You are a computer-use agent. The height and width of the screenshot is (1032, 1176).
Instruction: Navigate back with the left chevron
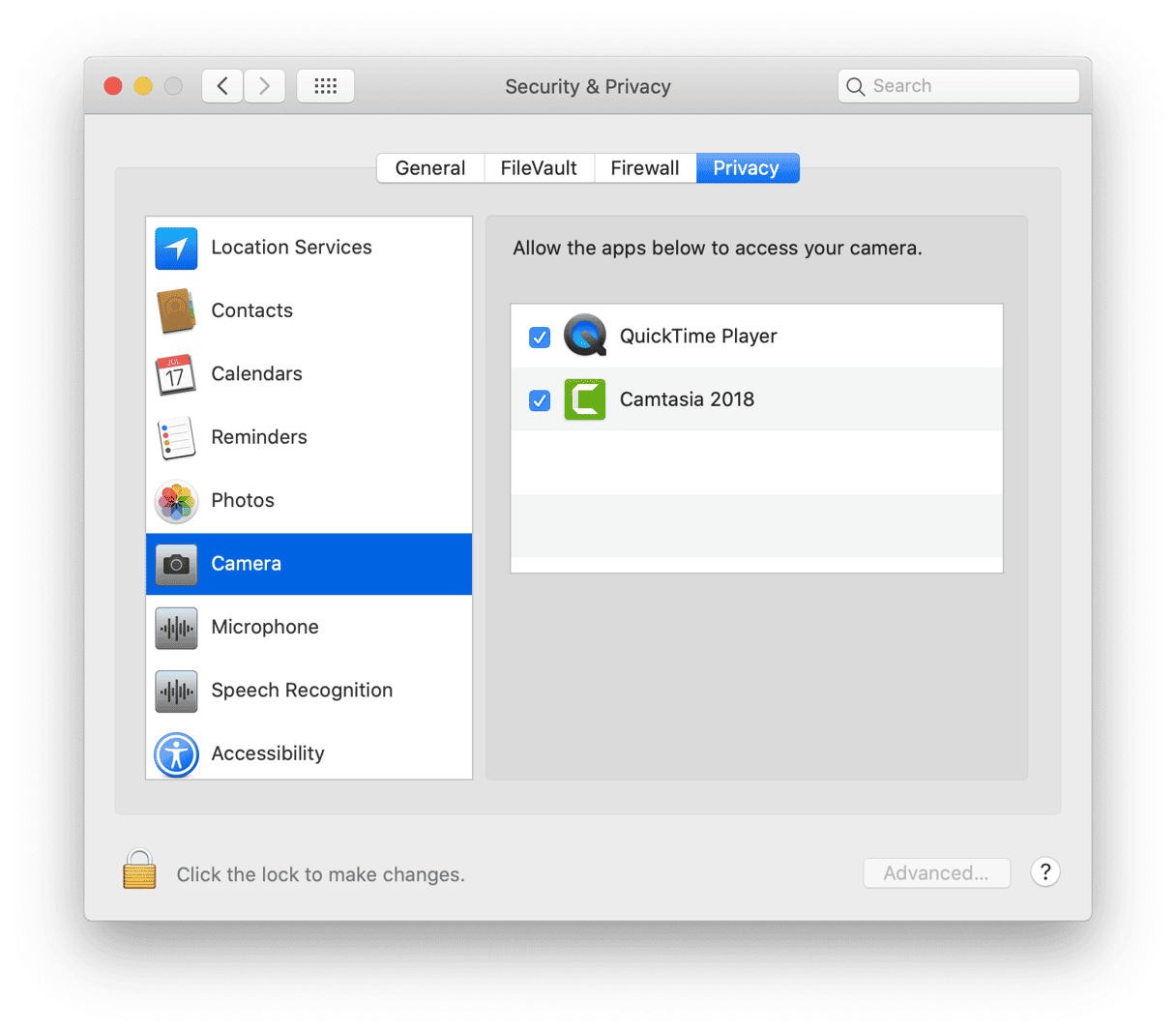222,86
